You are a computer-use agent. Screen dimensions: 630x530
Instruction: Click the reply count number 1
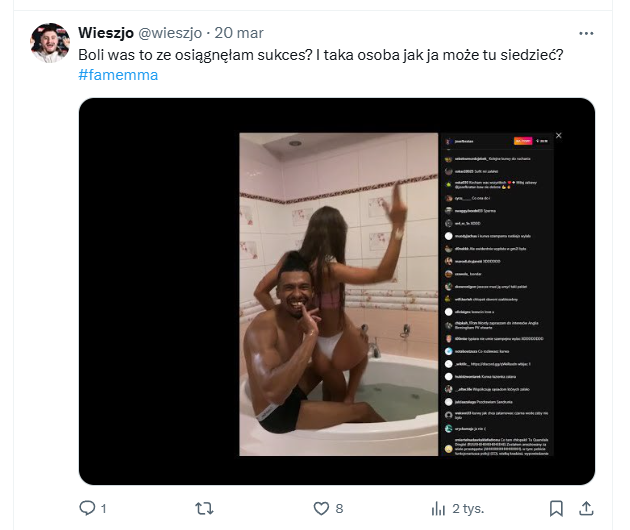click(103, 508)
